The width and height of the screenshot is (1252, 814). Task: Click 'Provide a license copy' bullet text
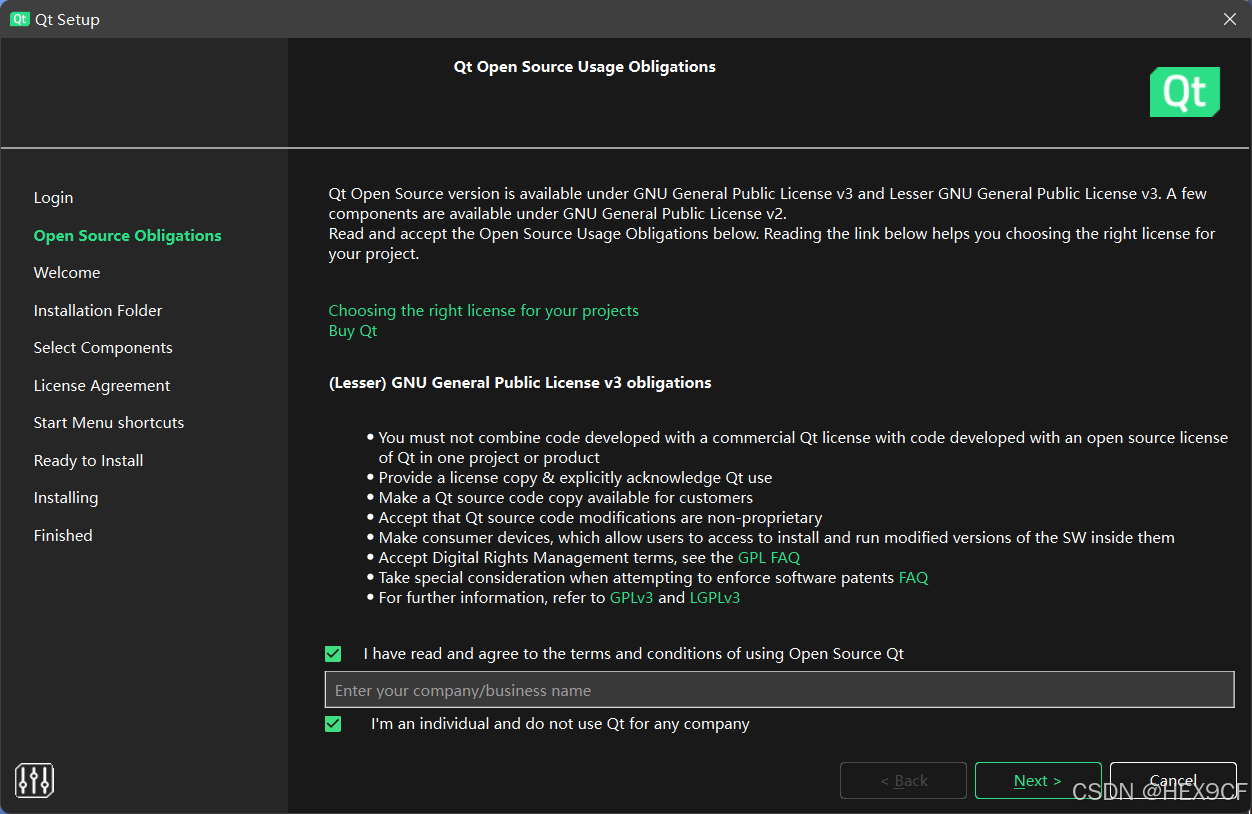click(575, 478)
